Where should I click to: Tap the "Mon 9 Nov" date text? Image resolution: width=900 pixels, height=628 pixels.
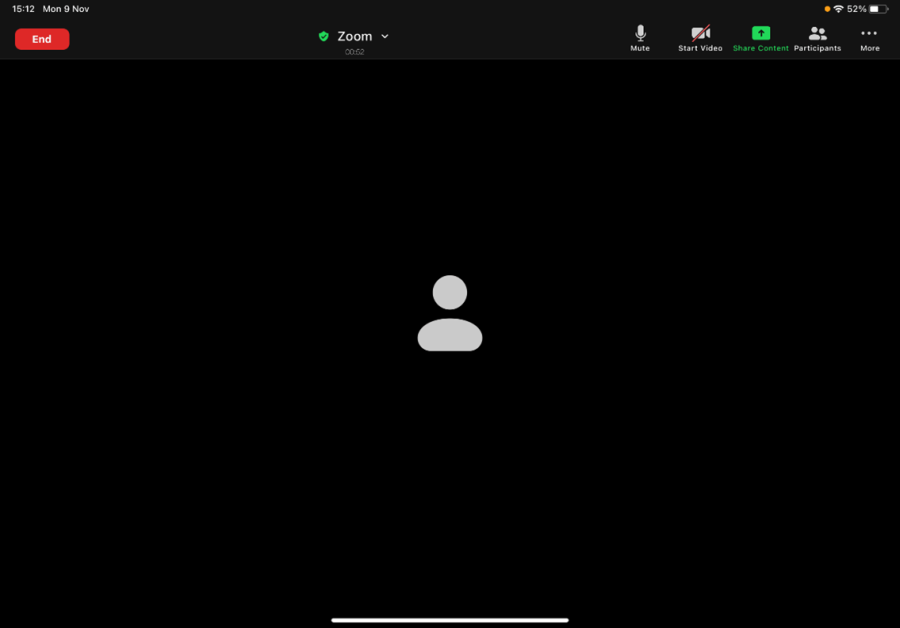click(66, 8)
